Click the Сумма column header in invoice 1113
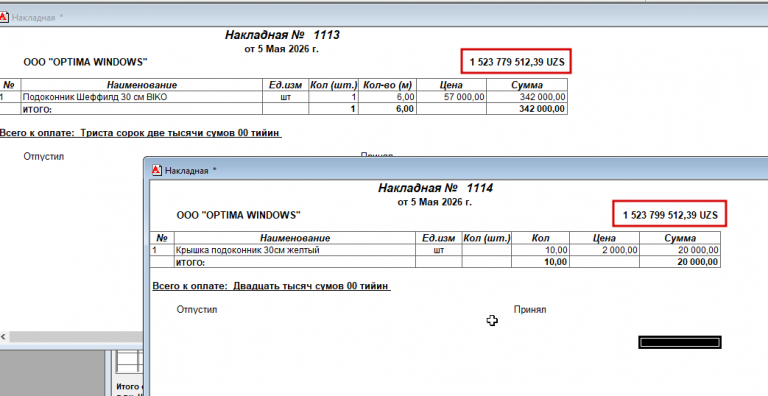This screenshot has width=768, height=396. (527, 85)
